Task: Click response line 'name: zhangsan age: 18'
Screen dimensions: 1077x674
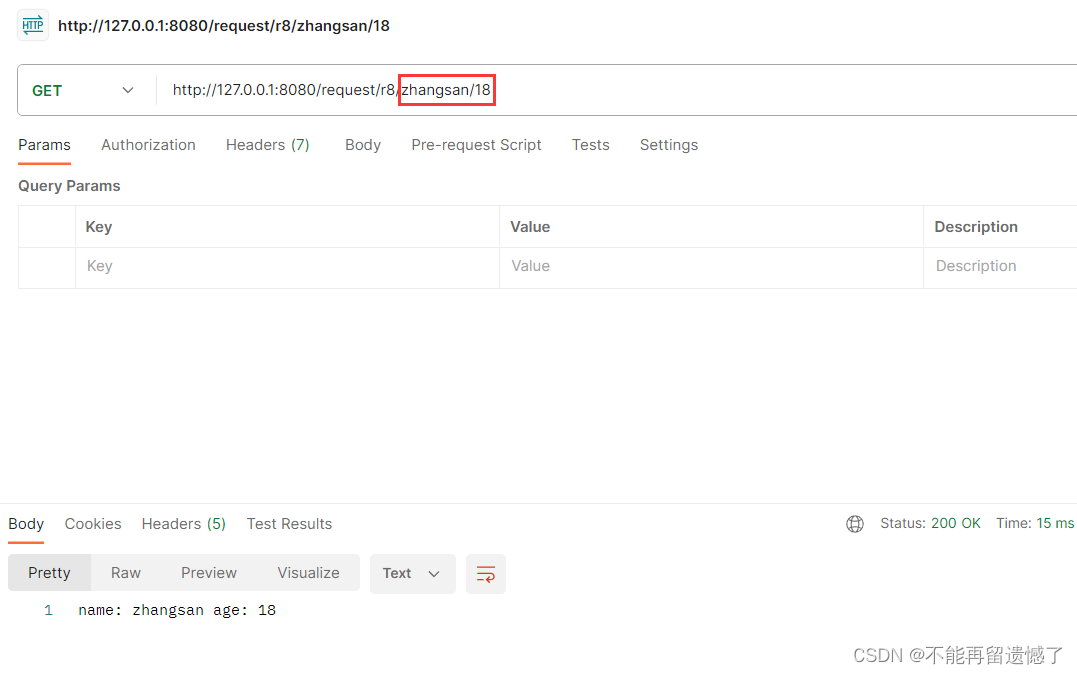Action: point(177,610)
